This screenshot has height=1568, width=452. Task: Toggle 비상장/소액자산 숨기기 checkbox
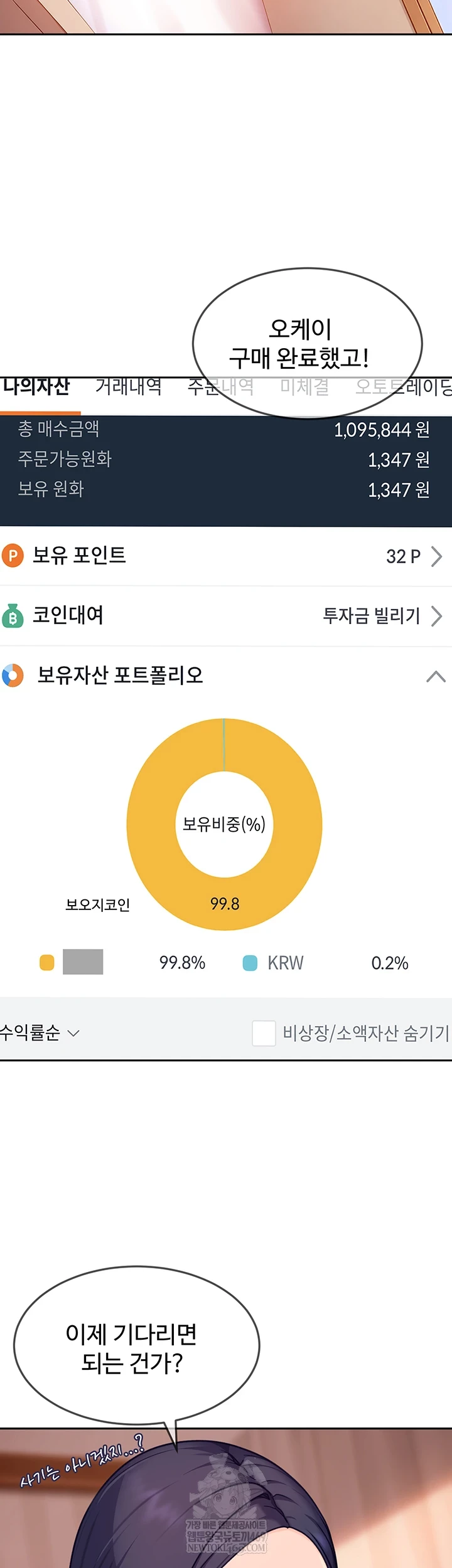point(264,1033)
